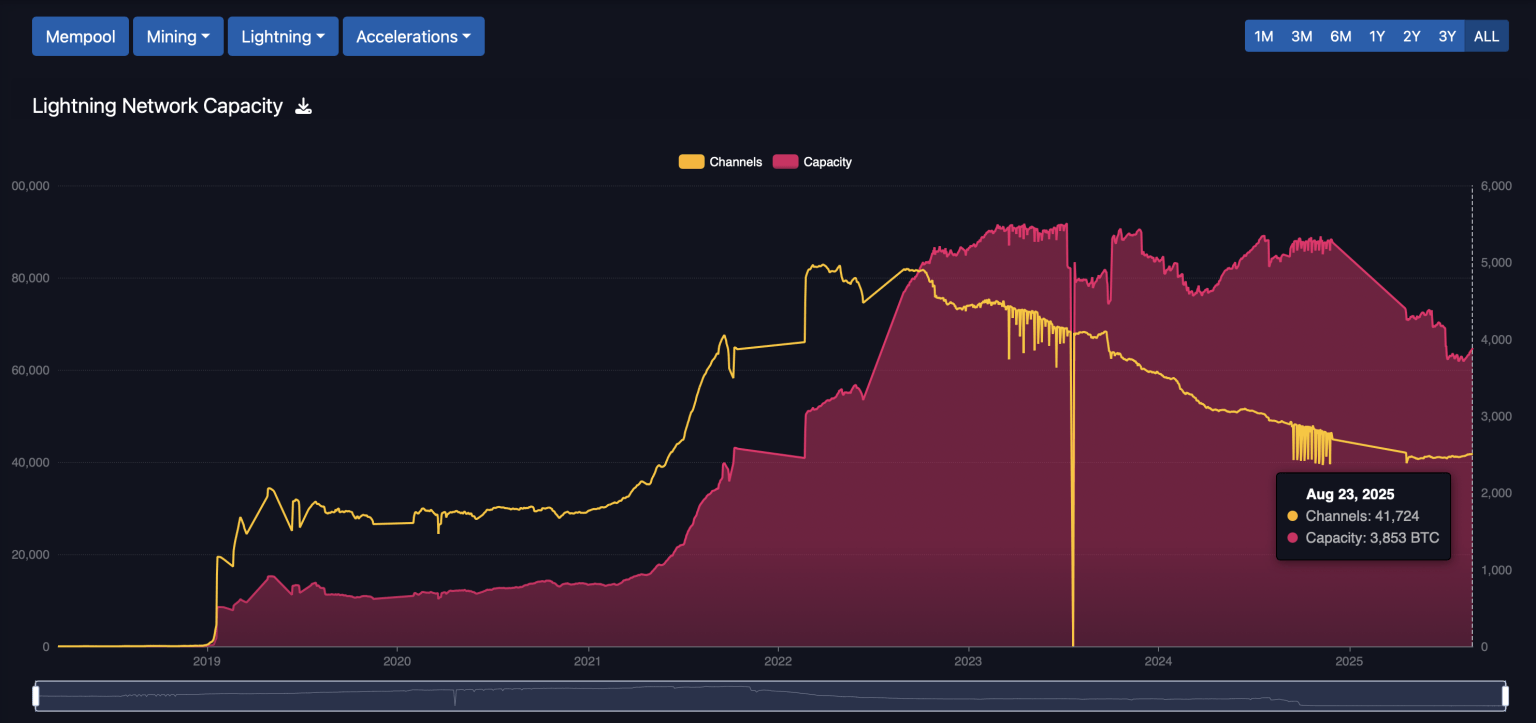
Task: Expand the Lightning navigation menu
Action: 283,36
